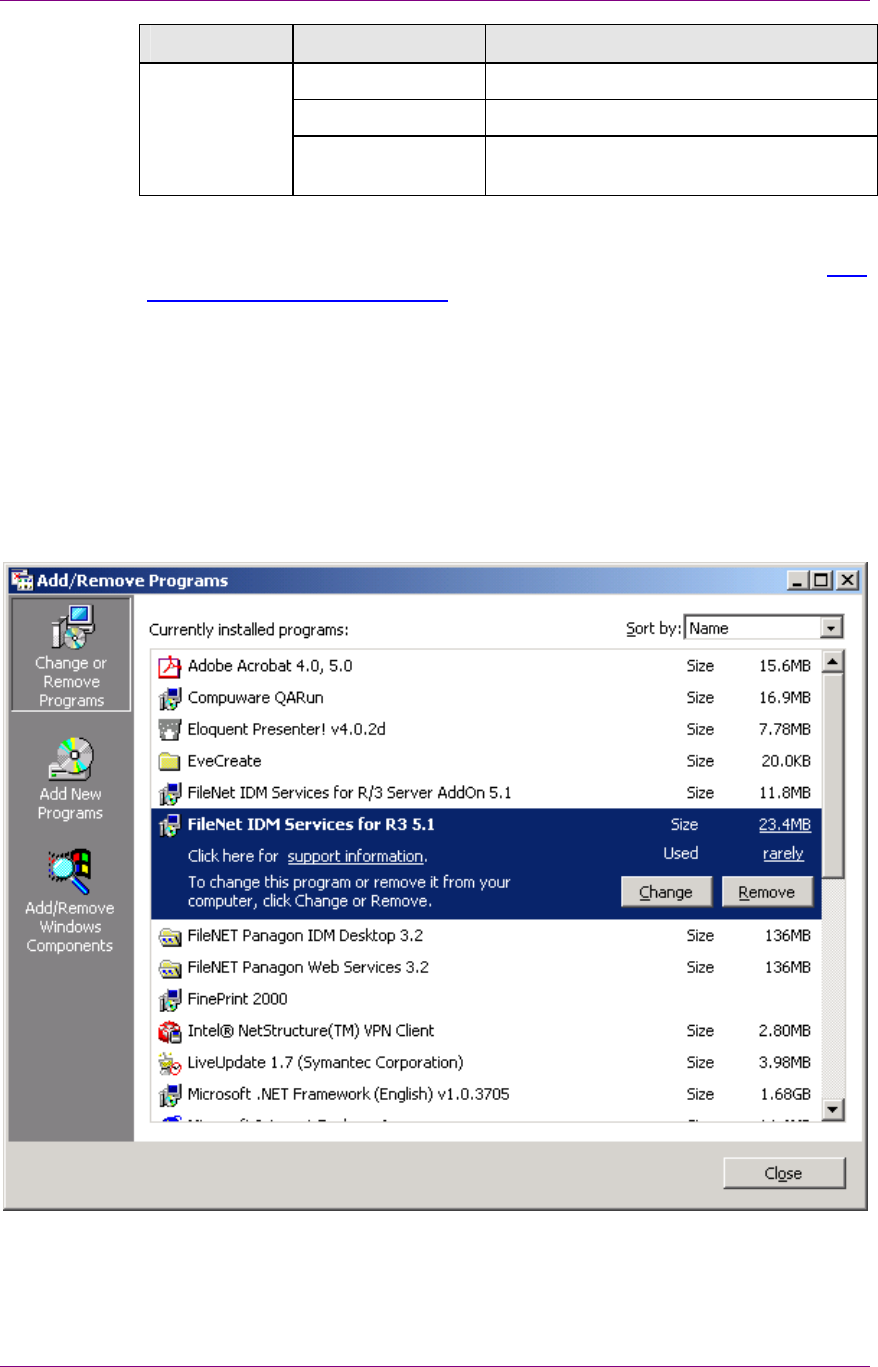This screenshot has width=878, height=1367.
Task: Select the Eloquent Presenter! v4.0.2d entry
Action: (x=486, y=729)
